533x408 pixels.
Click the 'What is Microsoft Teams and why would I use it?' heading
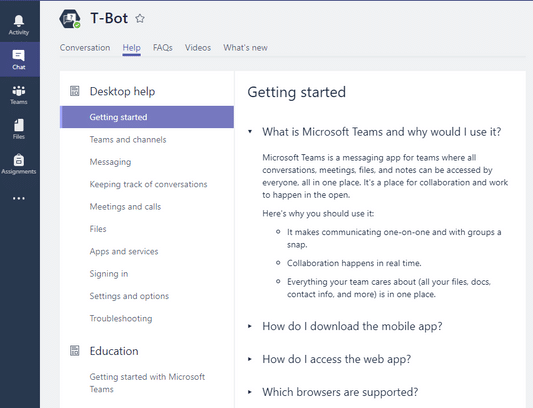(382, 132)
